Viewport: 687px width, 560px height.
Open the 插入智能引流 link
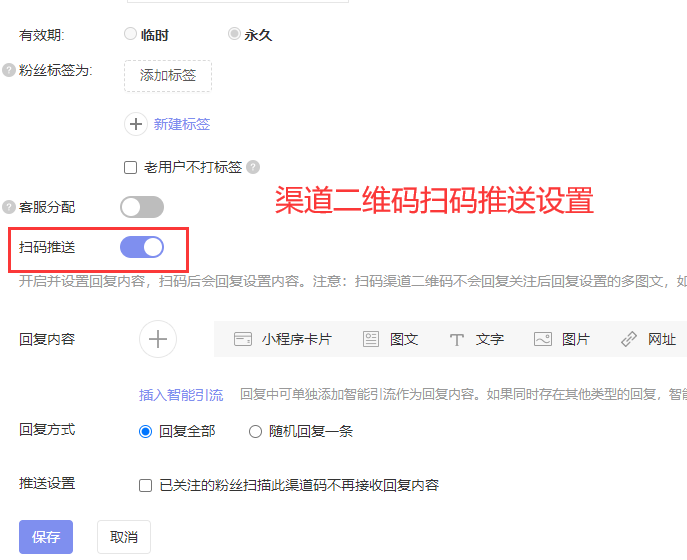[x=181, y=395]
